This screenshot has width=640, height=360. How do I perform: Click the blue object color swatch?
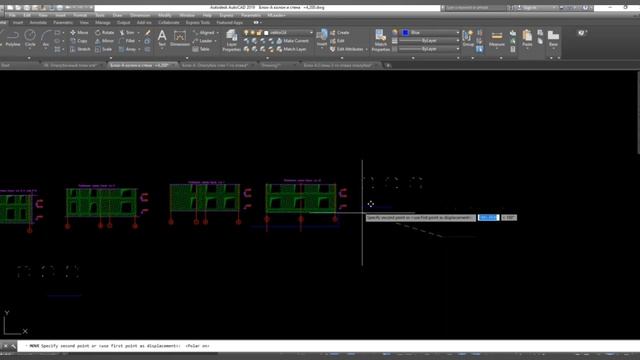click(405, 33)
